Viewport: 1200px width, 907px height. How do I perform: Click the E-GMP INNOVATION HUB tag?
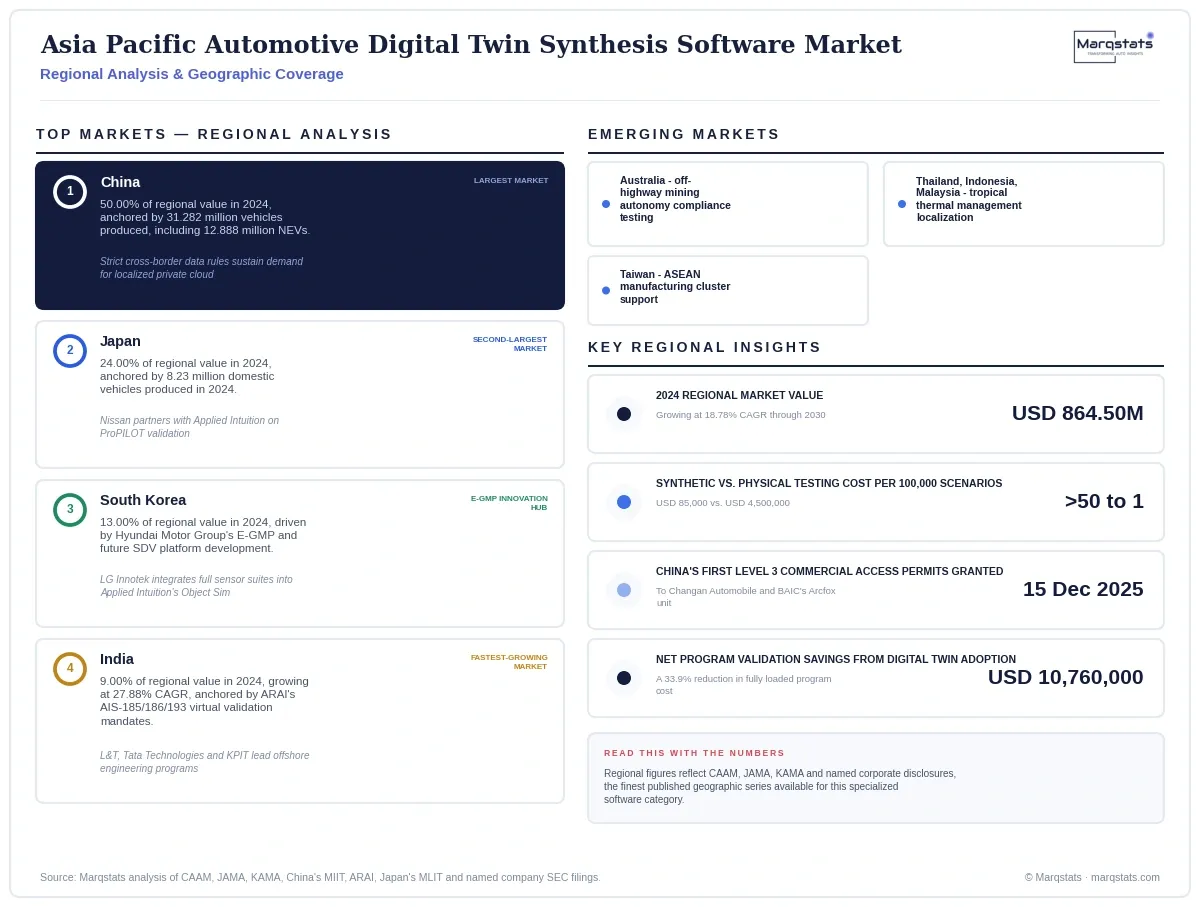(510, 503)
